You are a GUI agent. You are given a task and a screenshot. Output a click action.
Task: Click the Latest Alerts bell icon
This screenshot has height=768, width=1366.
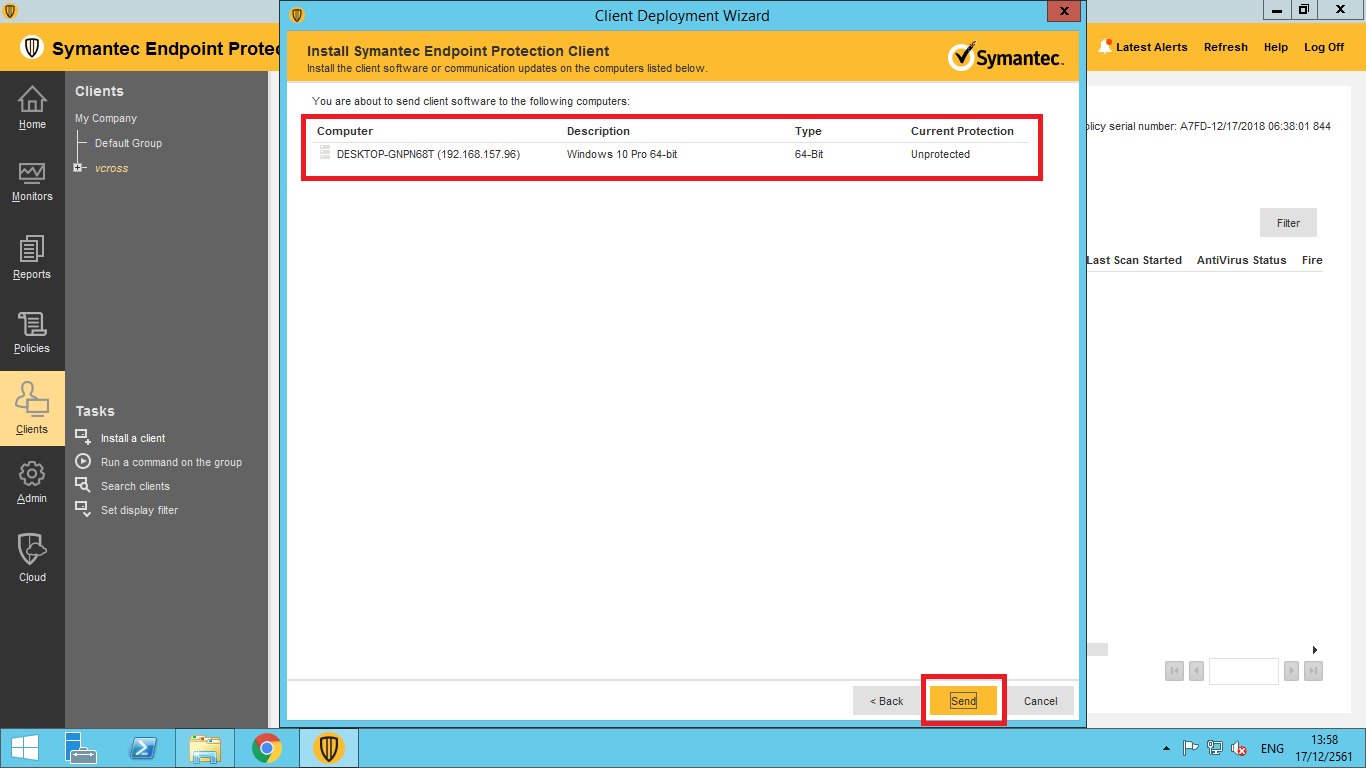[x=1106, y=46]
